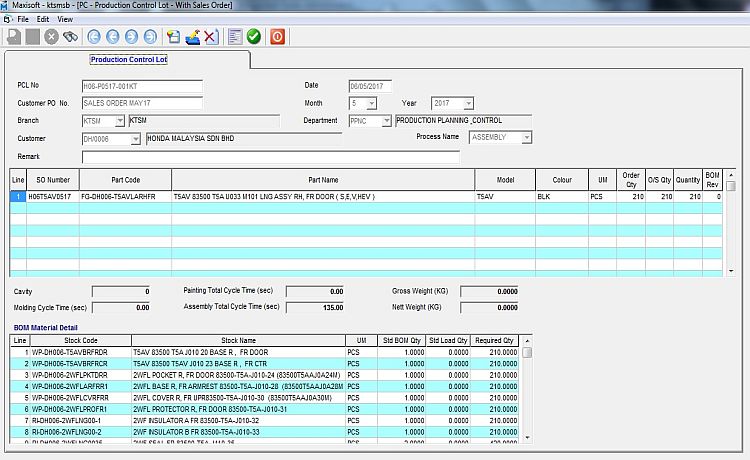Click the binoculars search icon
This screenshot has width=750, height=460.
click(70, 37)
